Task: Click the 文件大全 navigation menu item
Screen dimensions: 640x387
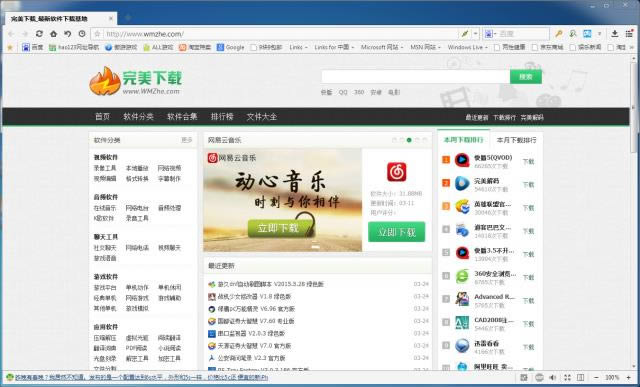Action: coord(262,117)
